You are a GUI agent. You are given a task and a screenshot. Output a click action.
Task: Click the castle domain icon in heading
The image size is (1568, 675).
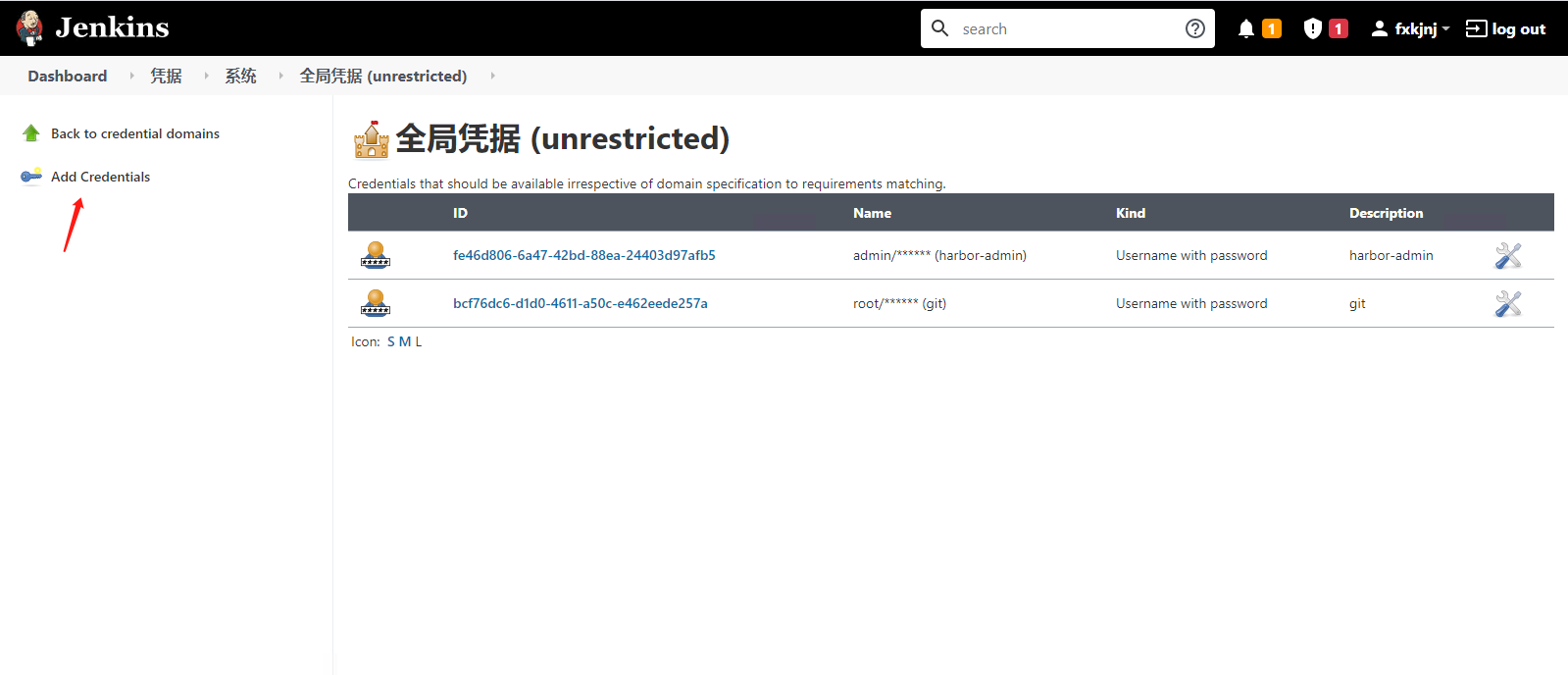[372, 139]
